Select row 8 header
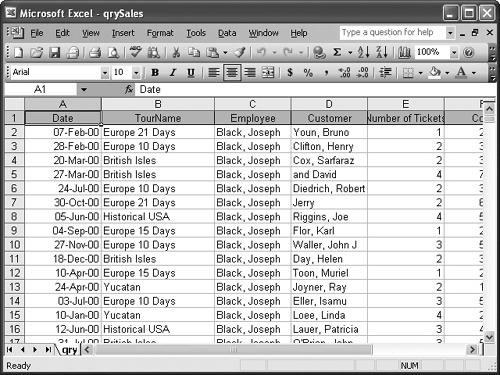 coord(14,217)
